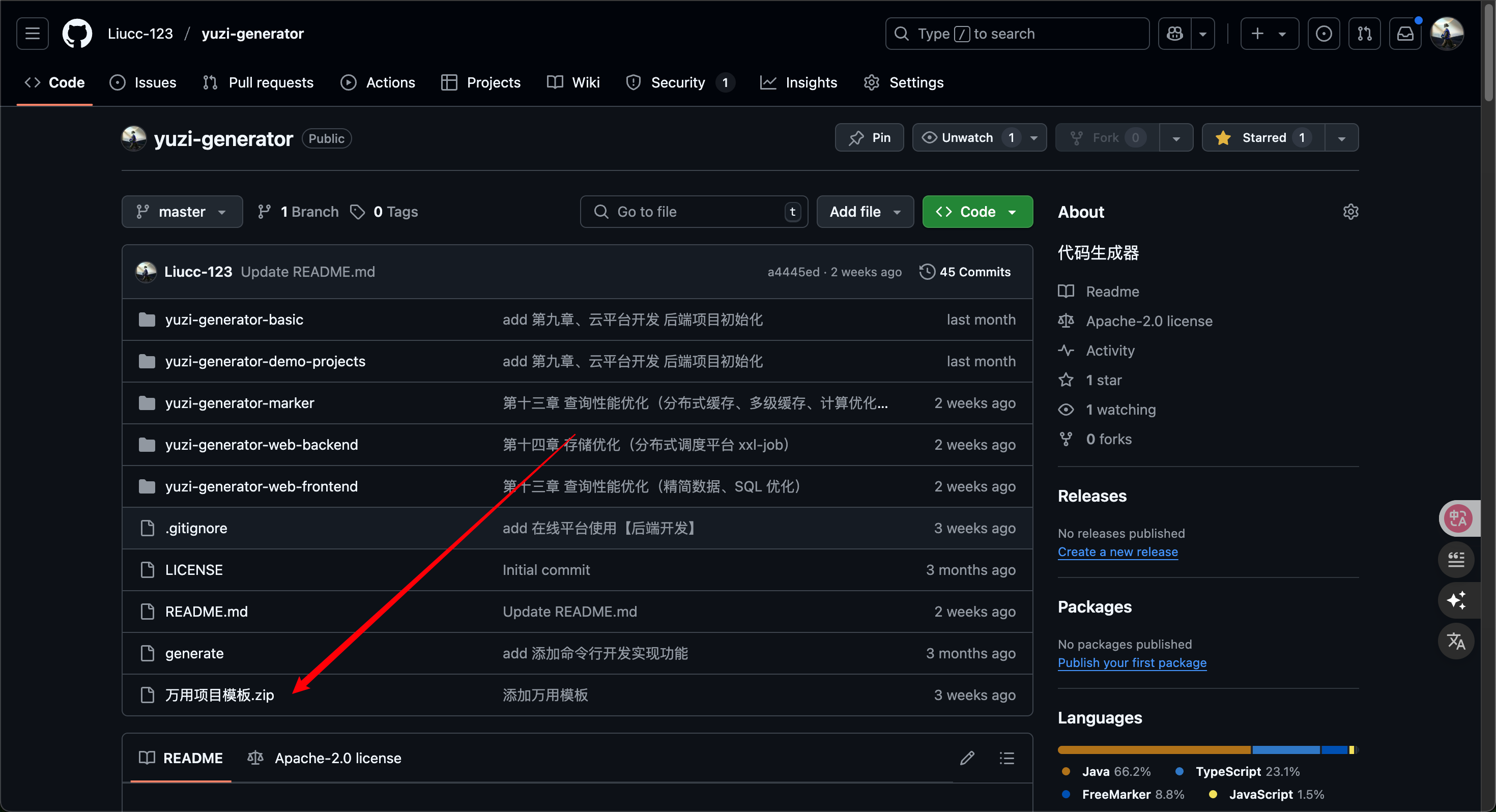
Task: View the 45 Commits history
Action: (x=965, y=272)
